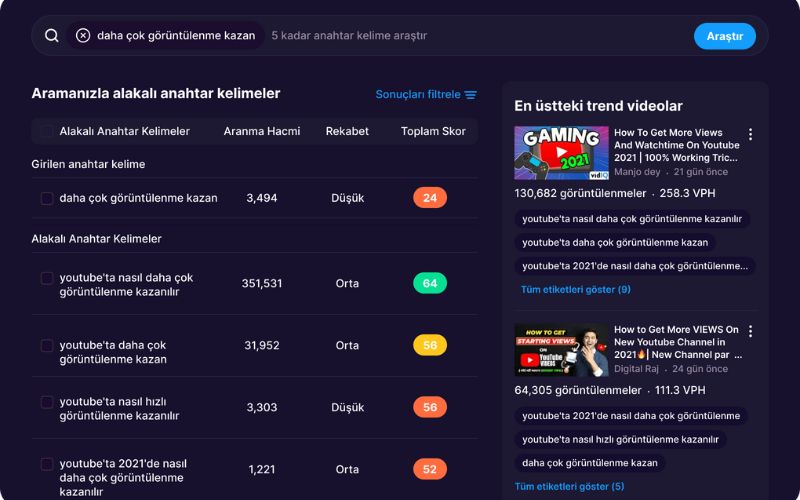This screenshot has height=500, width=800.
Task: Toggle the select-all checkbox in table header
Action: (47, 131)
